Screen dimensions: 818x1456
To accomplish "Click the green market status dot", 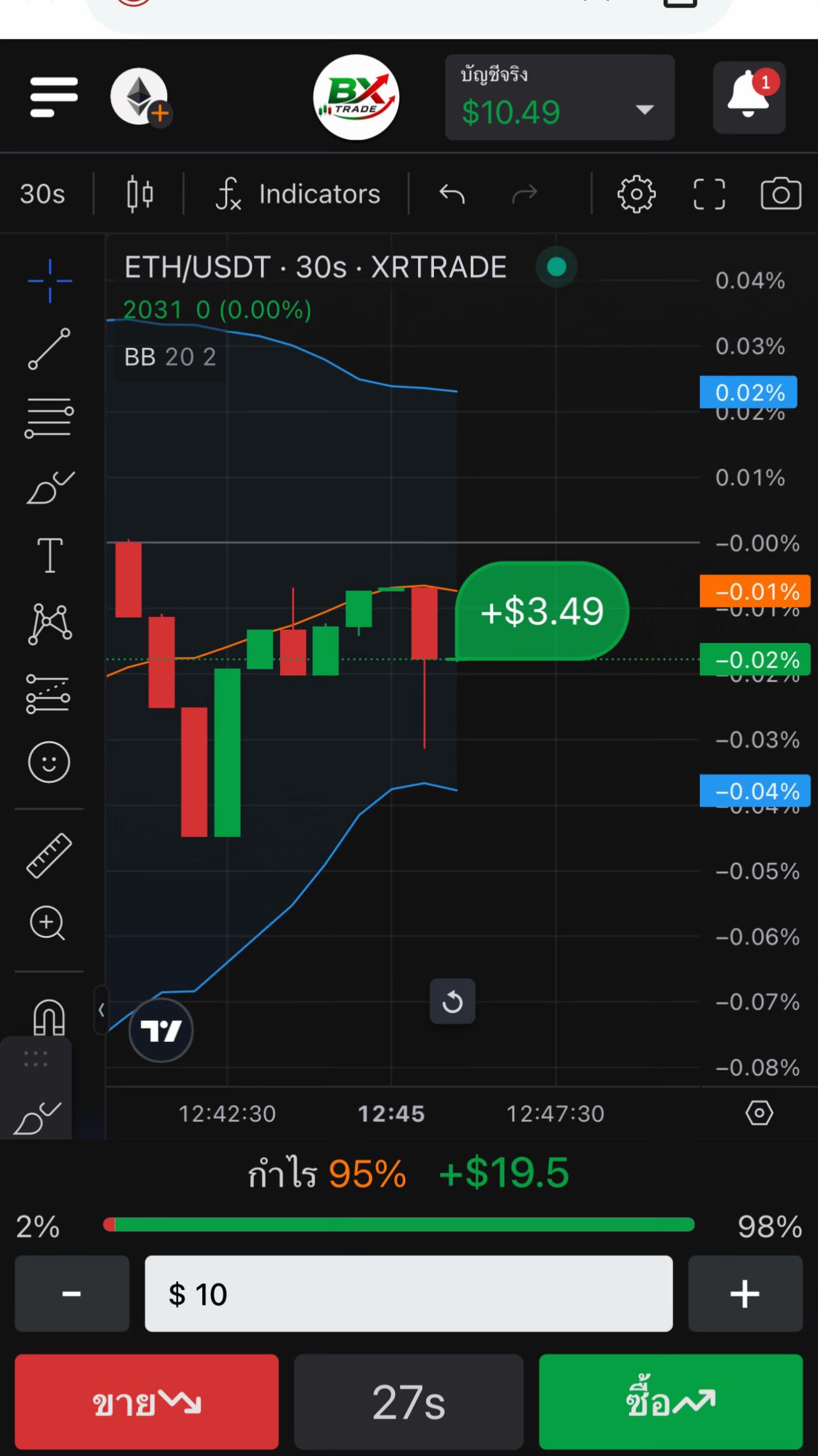I will [x=556, y=267].
